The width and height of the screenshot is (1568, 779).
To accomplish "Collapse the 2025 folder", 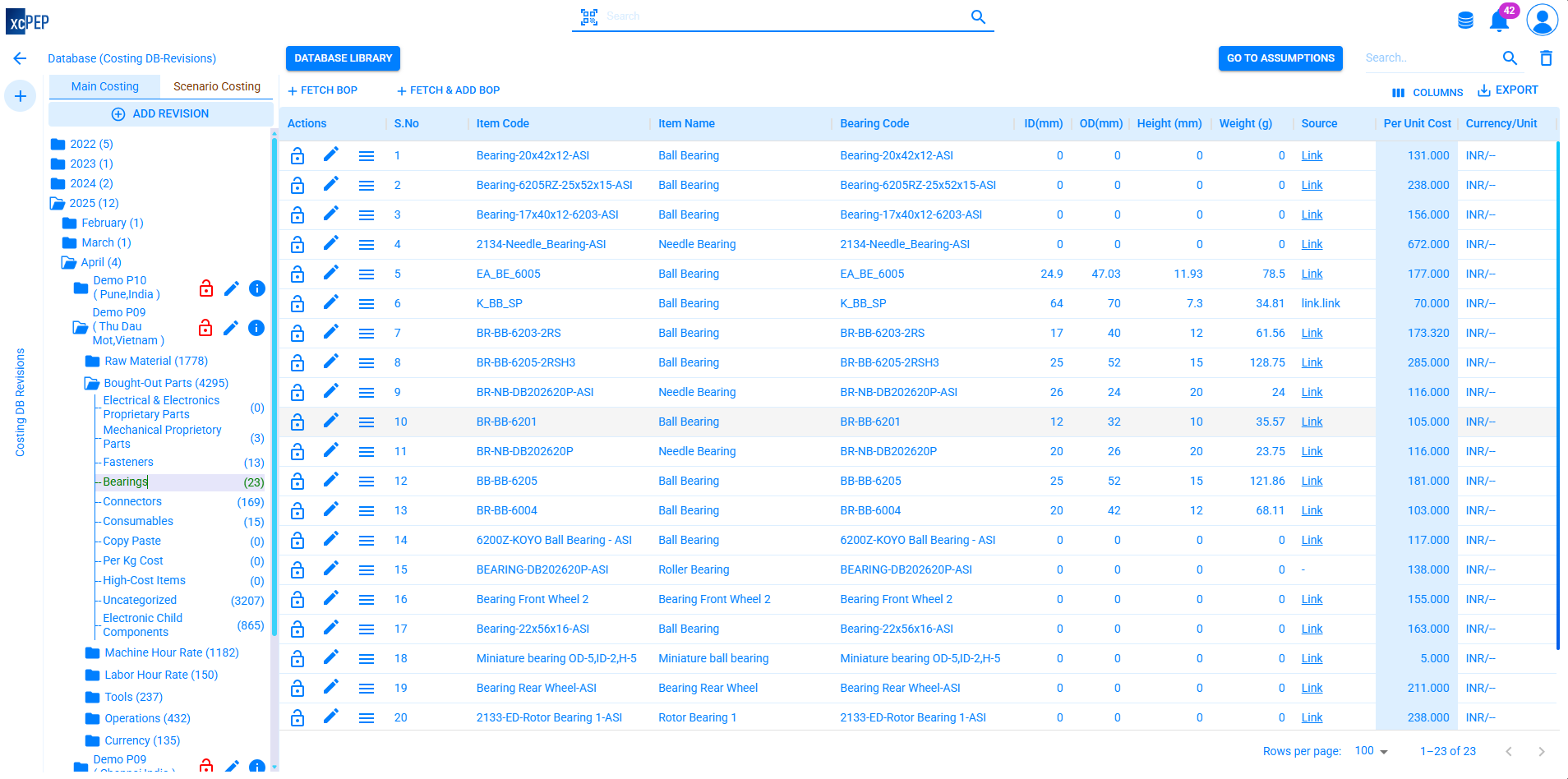I will 56,203.
